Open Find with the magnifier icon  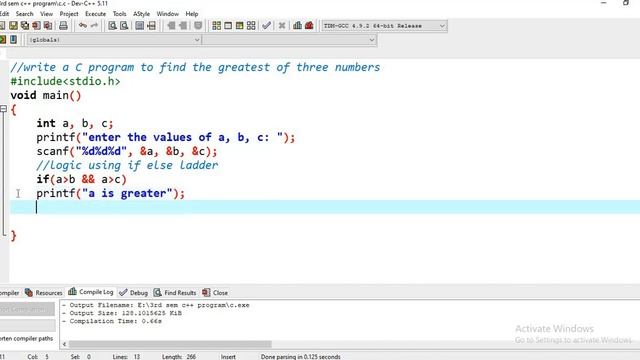(112, 26)
